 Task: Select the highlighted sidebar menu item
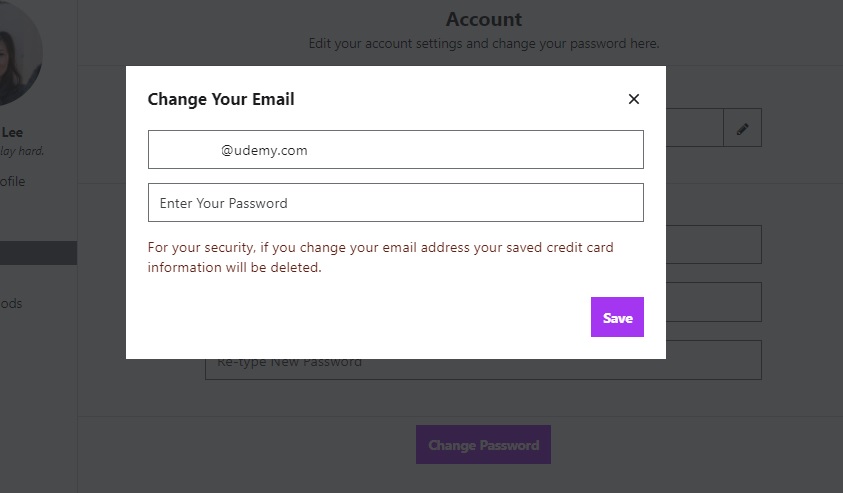tap(38, 253)
